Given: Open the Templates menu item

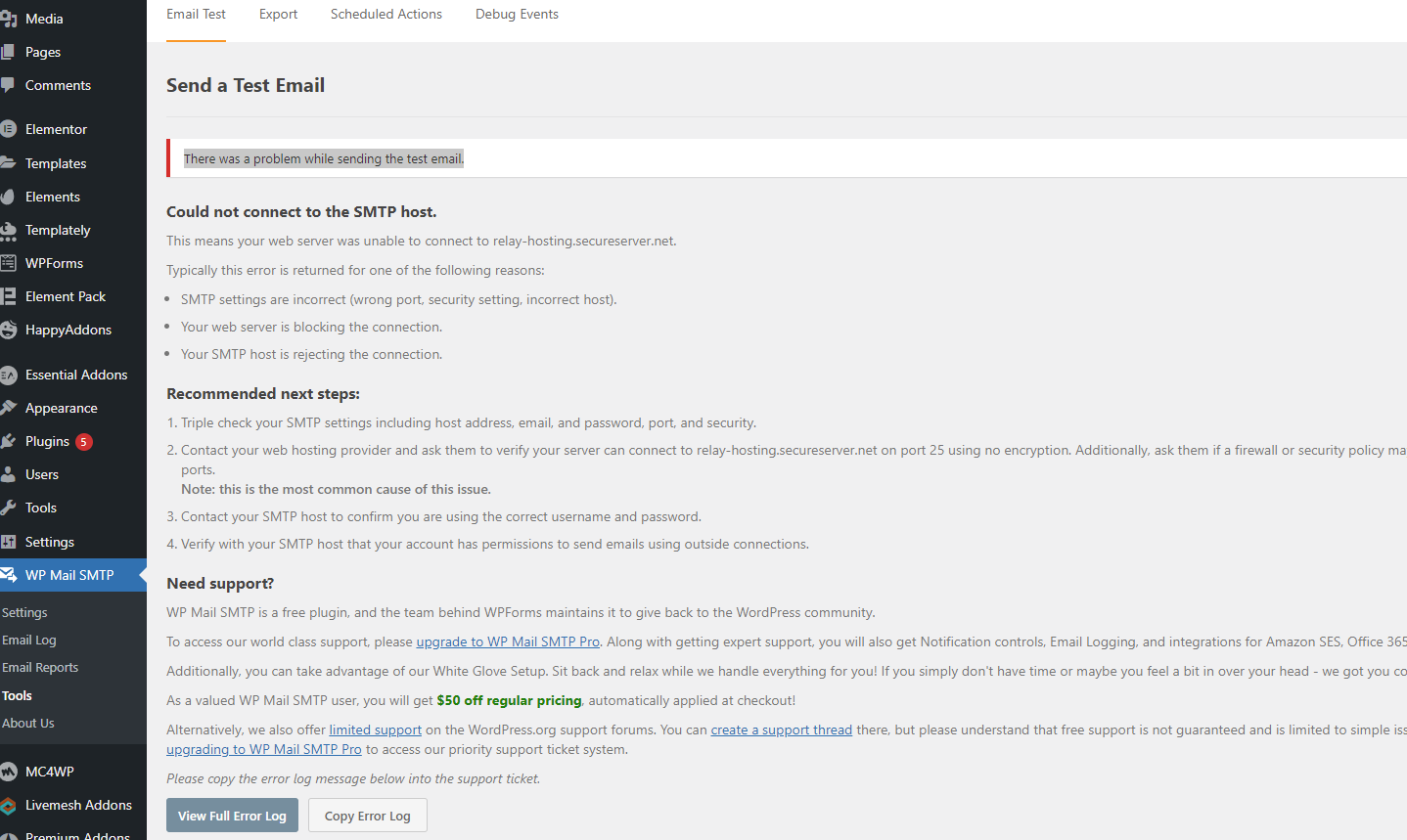Looking at the screenshot, I should coord(56,163).
